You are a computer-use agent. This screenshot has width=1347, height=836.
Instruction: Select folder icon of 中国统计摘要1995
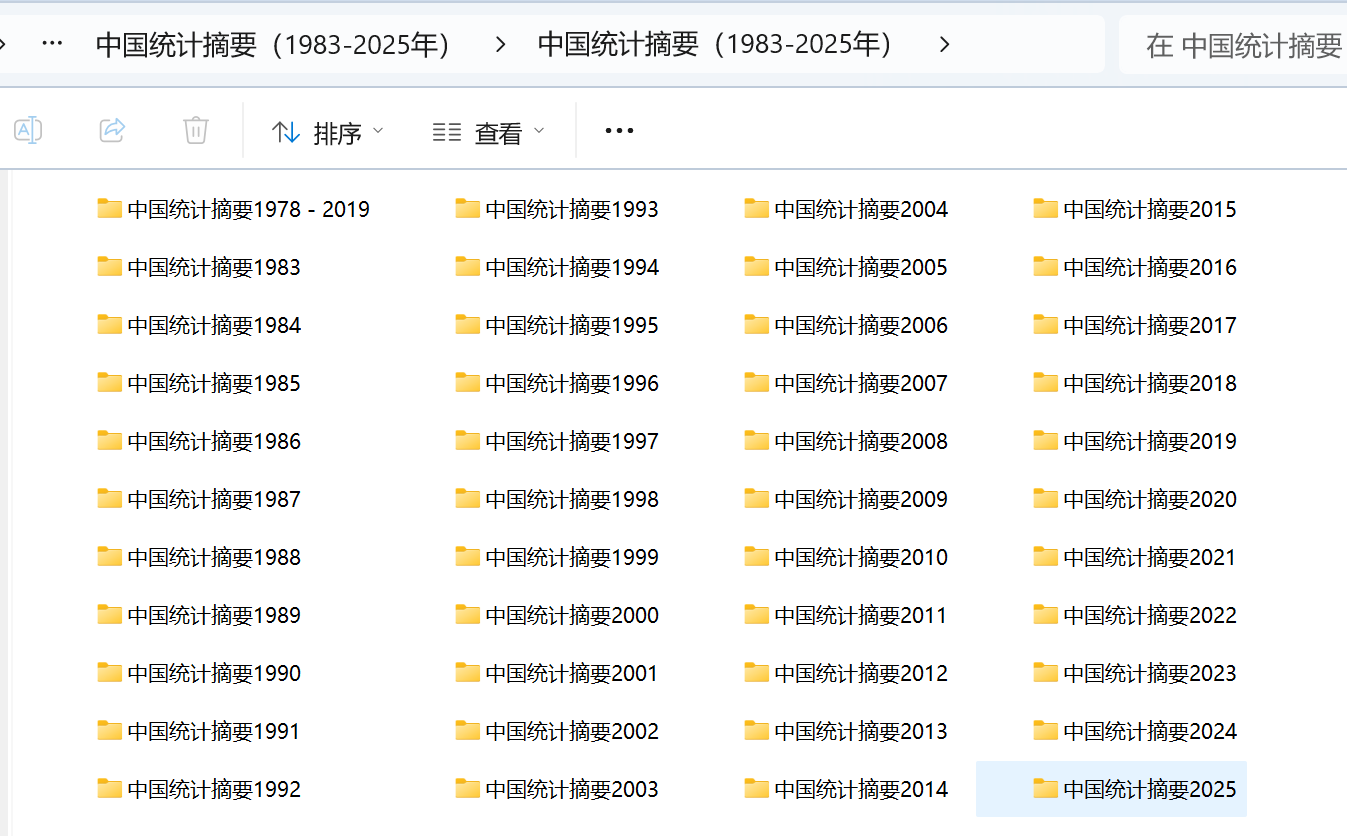pyautogui.click(x=468, y=324)
